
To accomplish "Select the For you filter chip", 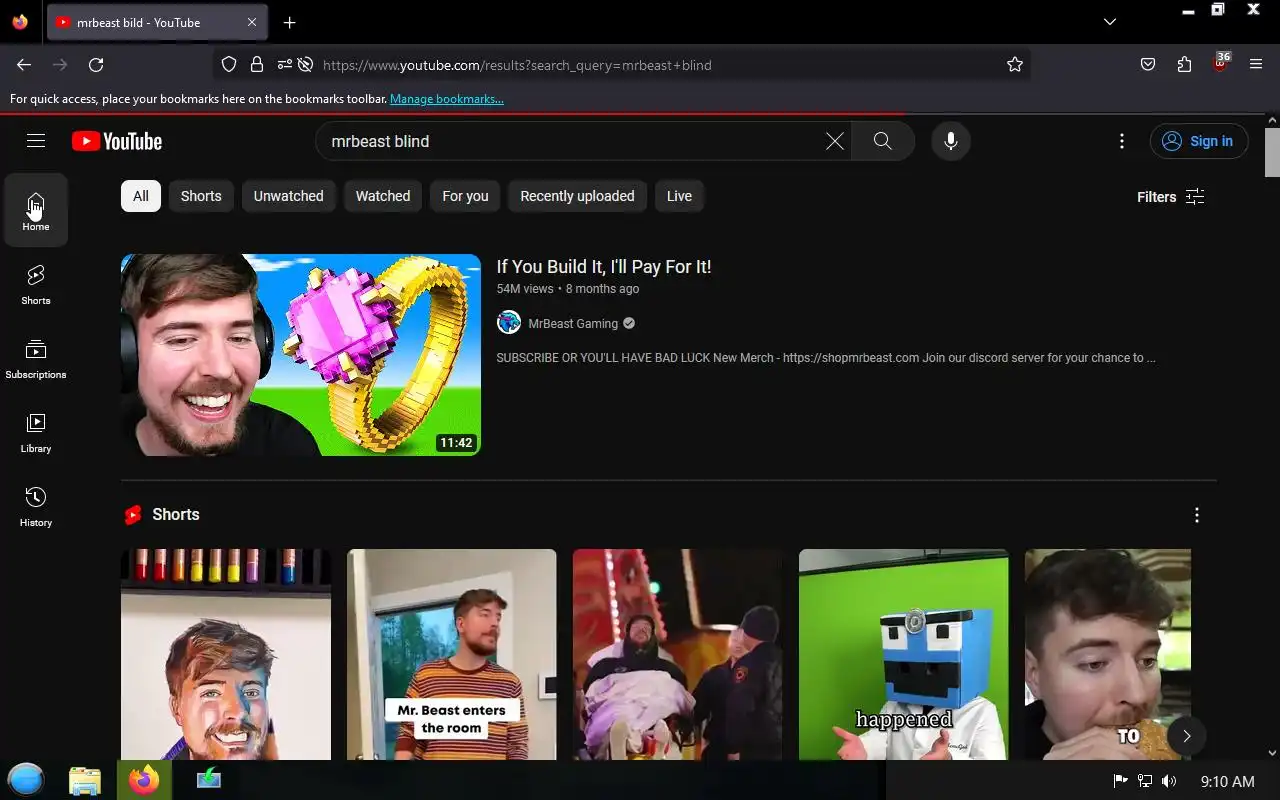I will (x=466, y=196).
